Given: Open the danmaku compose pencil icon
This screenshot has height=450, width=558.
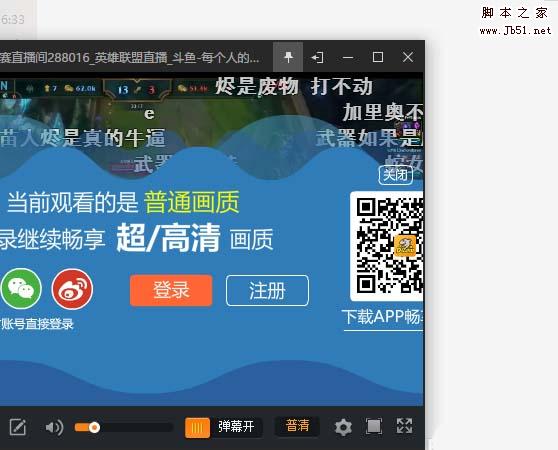Looking at the screenshot, I should 17,427.
